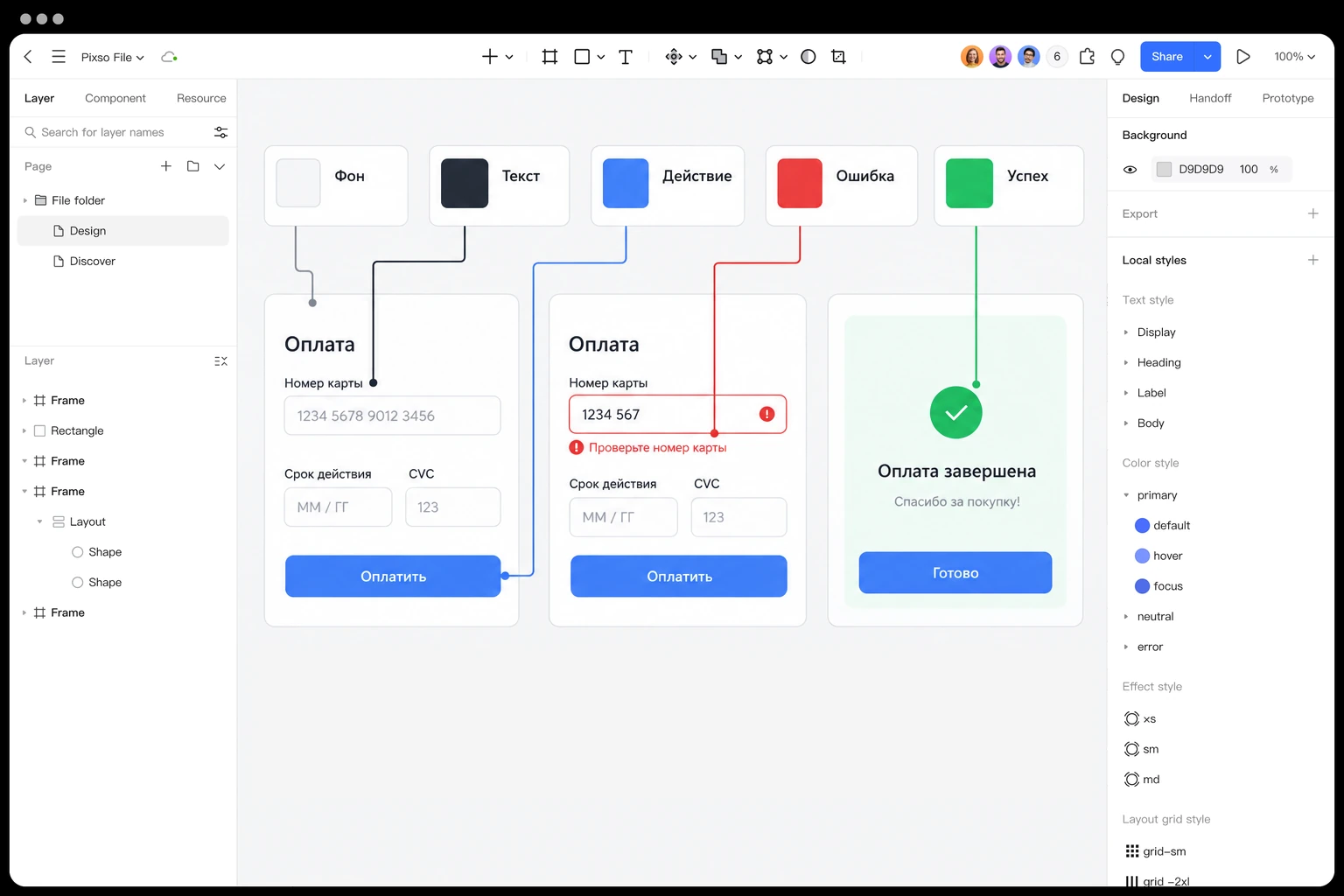Open layer search filter settings
This screenshot has width=1344, height=896.
(x=220, y=132)
